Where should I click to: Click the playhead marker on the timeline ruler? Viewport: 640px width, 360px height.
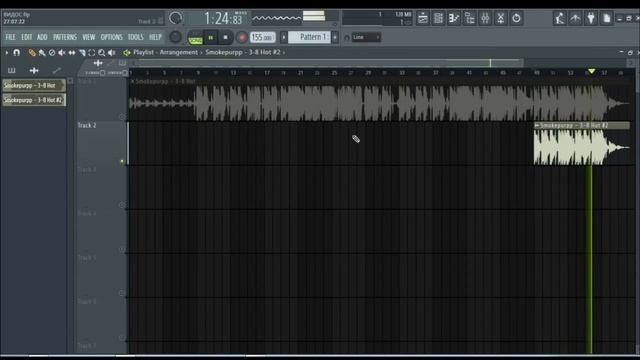click(x=591, y=72)
